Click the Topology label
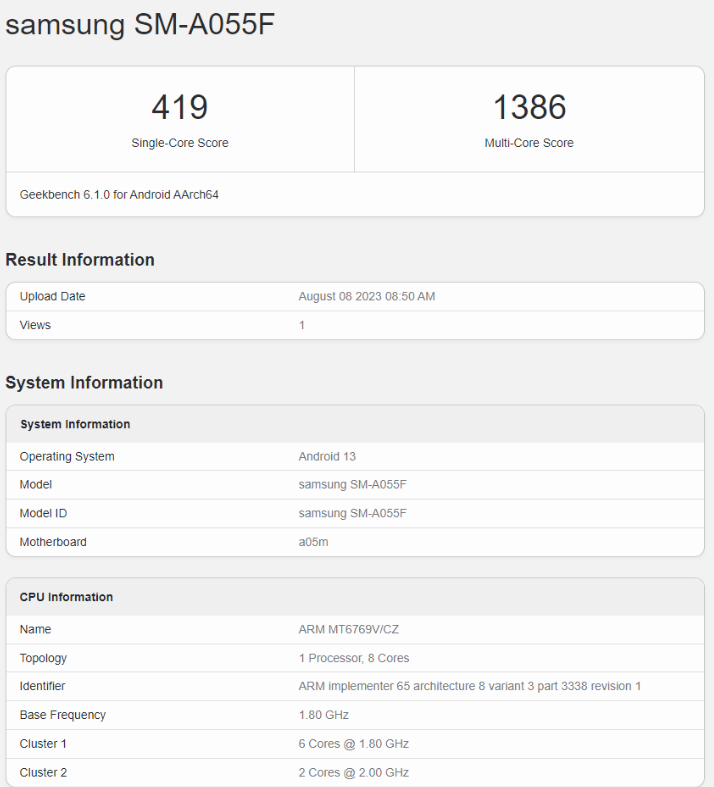This screenshot has height=787, width=714. (43, 658)
